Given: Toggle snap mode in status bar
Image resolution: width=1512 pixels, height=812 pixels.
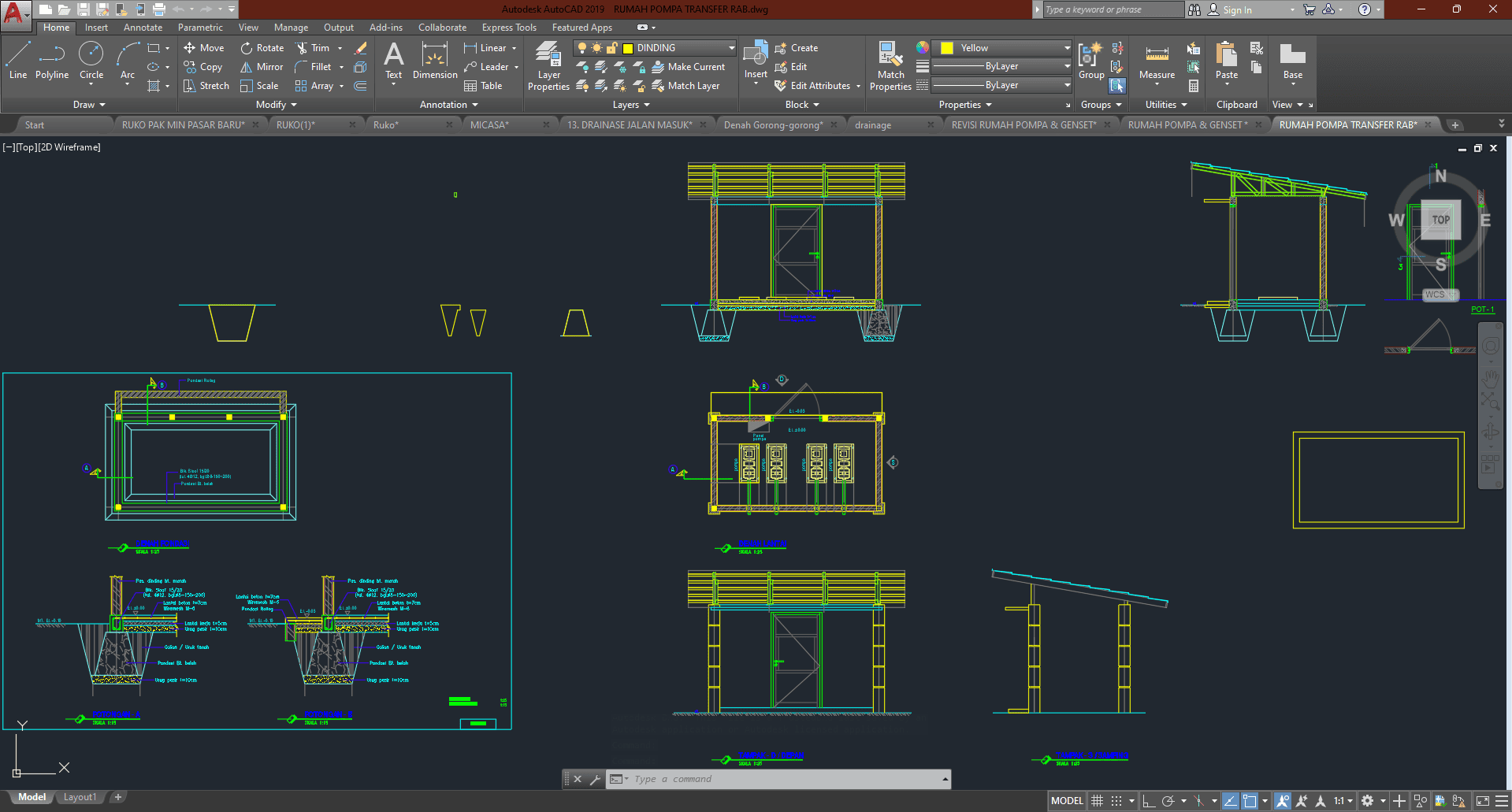Looking at the screenshot, I should coord(1116,801).
